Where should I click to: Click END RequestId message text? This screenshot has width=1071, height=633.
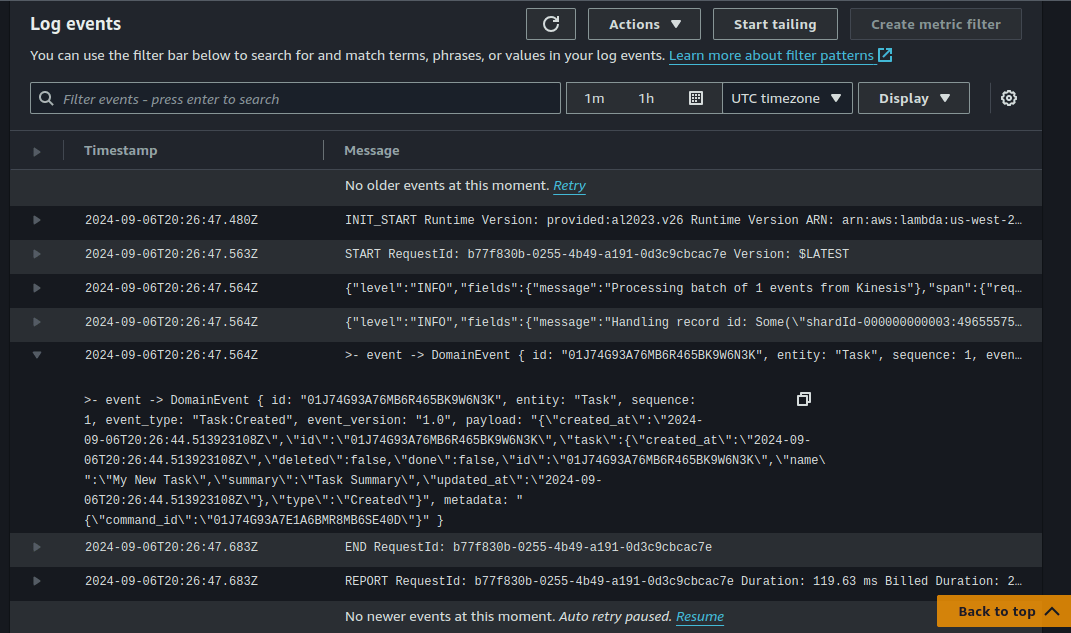coord(528,547)
